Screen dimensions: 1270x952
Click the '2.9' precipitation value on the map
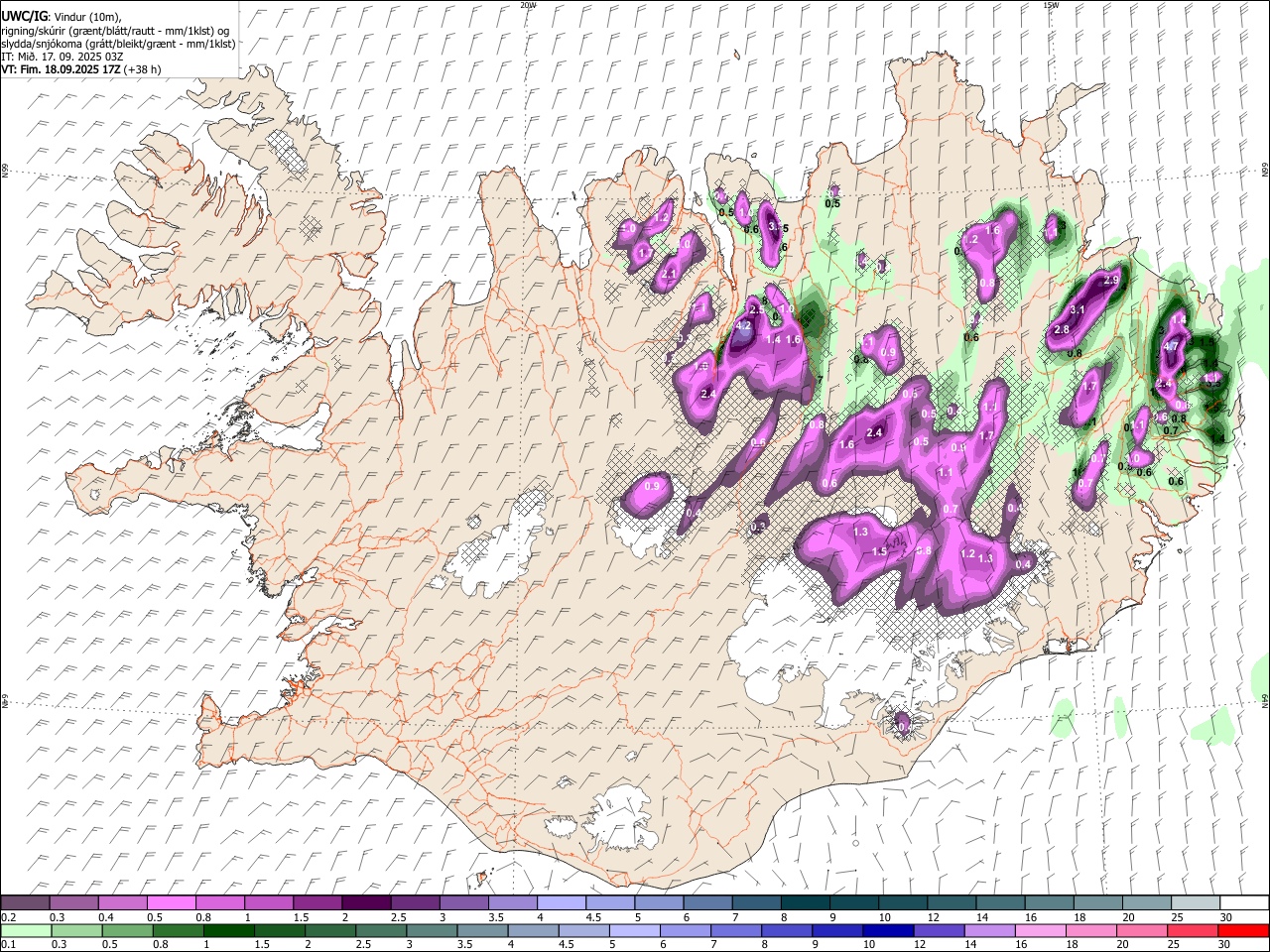click(1111, 281)
